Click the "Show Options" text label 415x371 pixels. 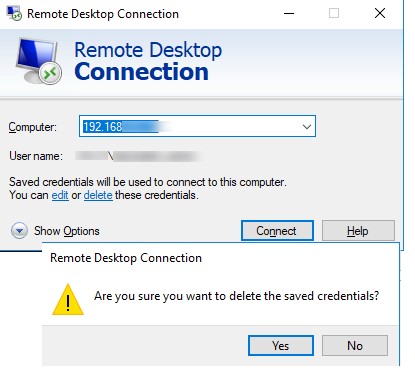click(x=67, y=231)
